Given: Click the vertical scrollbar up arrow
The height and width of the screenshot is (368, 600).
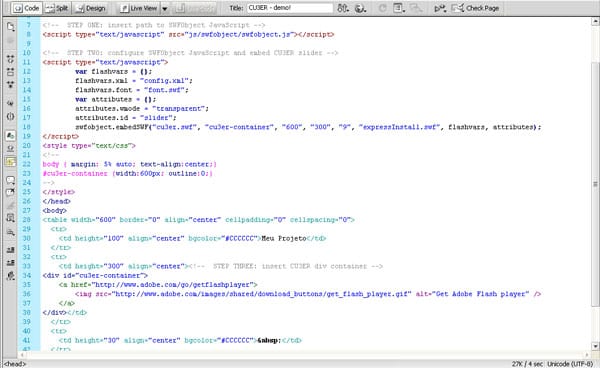Looking at the screenshot, I should click(x=595, y=22).
